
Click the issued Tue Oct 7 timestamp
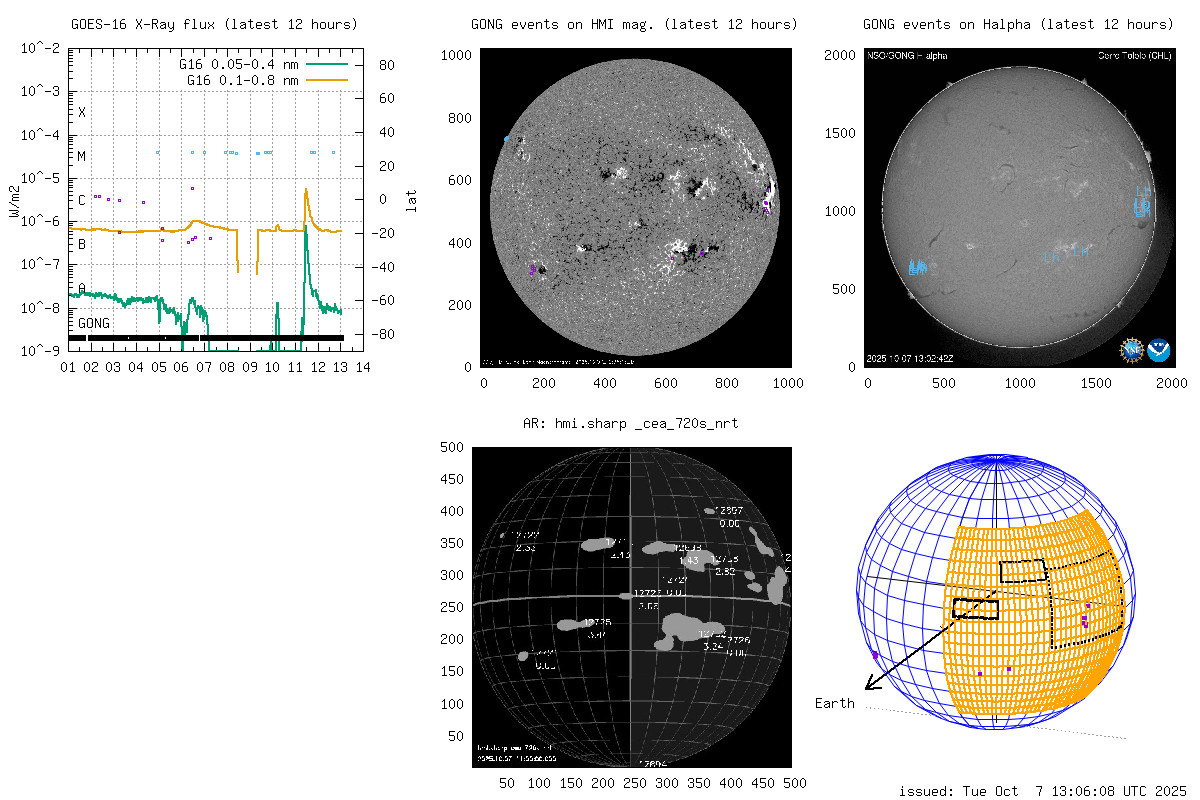click(1042, 791)
